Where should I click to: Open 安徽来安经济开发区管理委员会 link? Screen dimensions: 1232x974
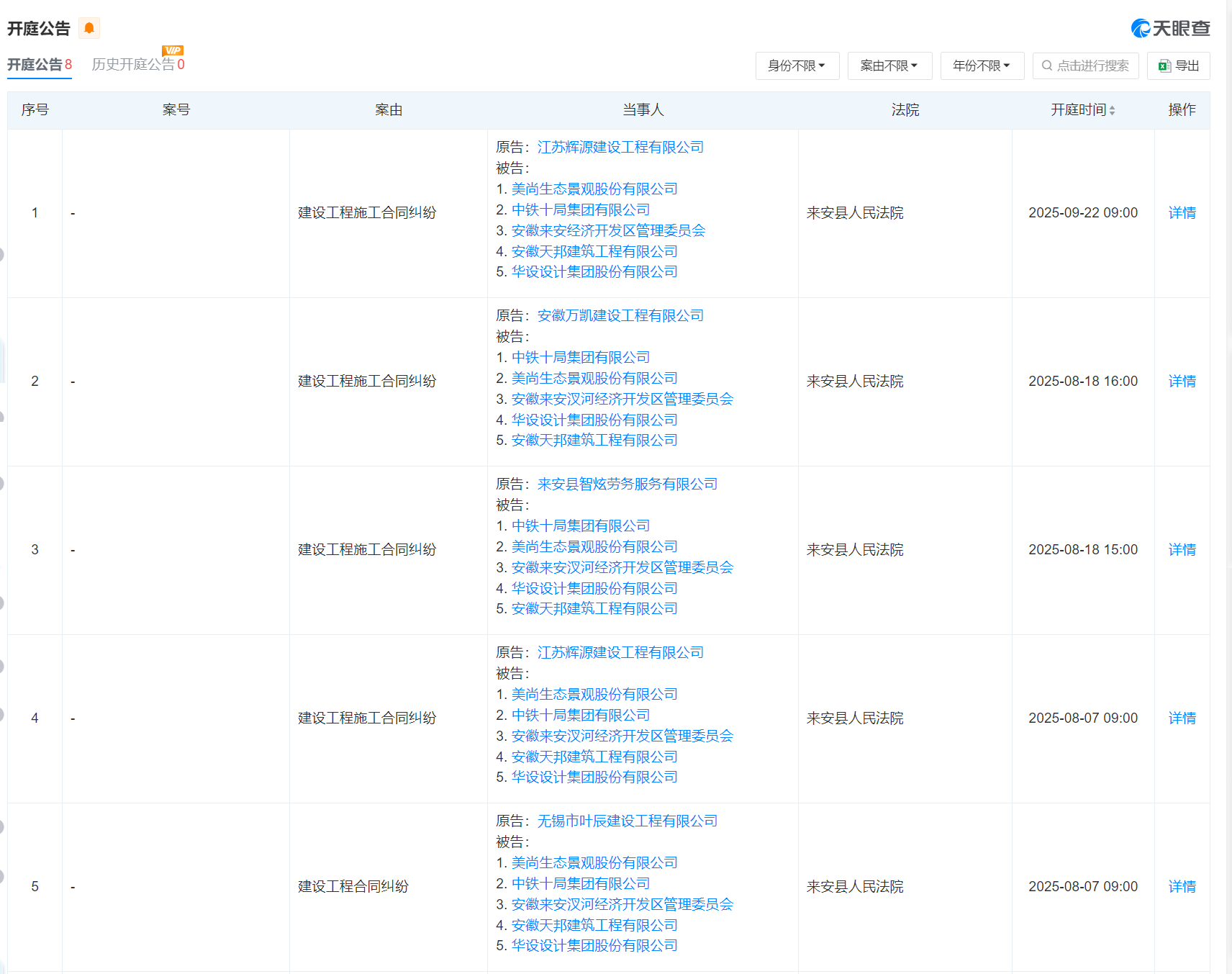coord(608,231)
